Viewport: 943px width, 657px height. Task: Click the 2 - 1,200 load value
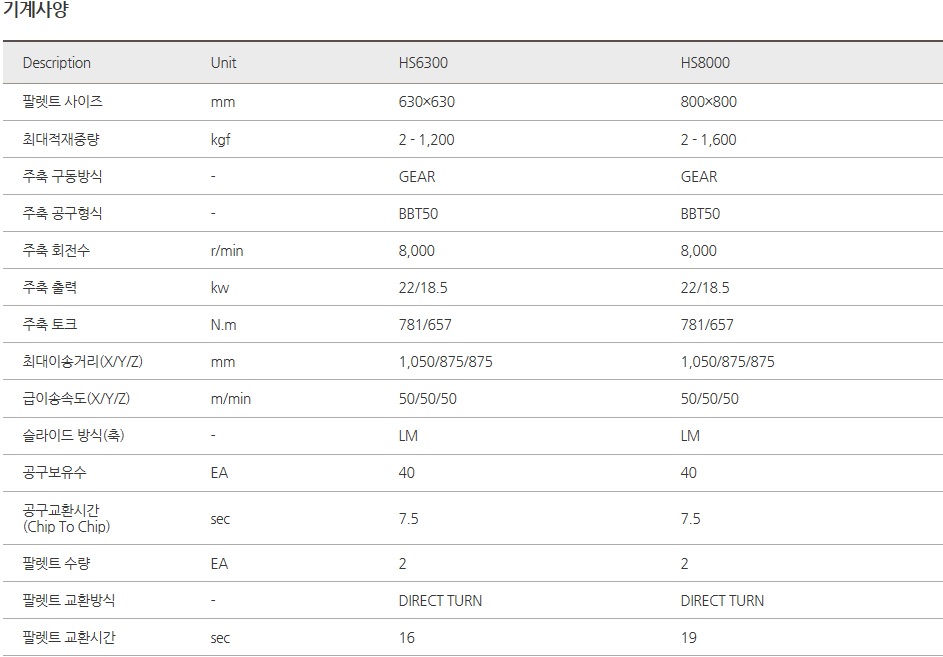[x=426, y=140]
